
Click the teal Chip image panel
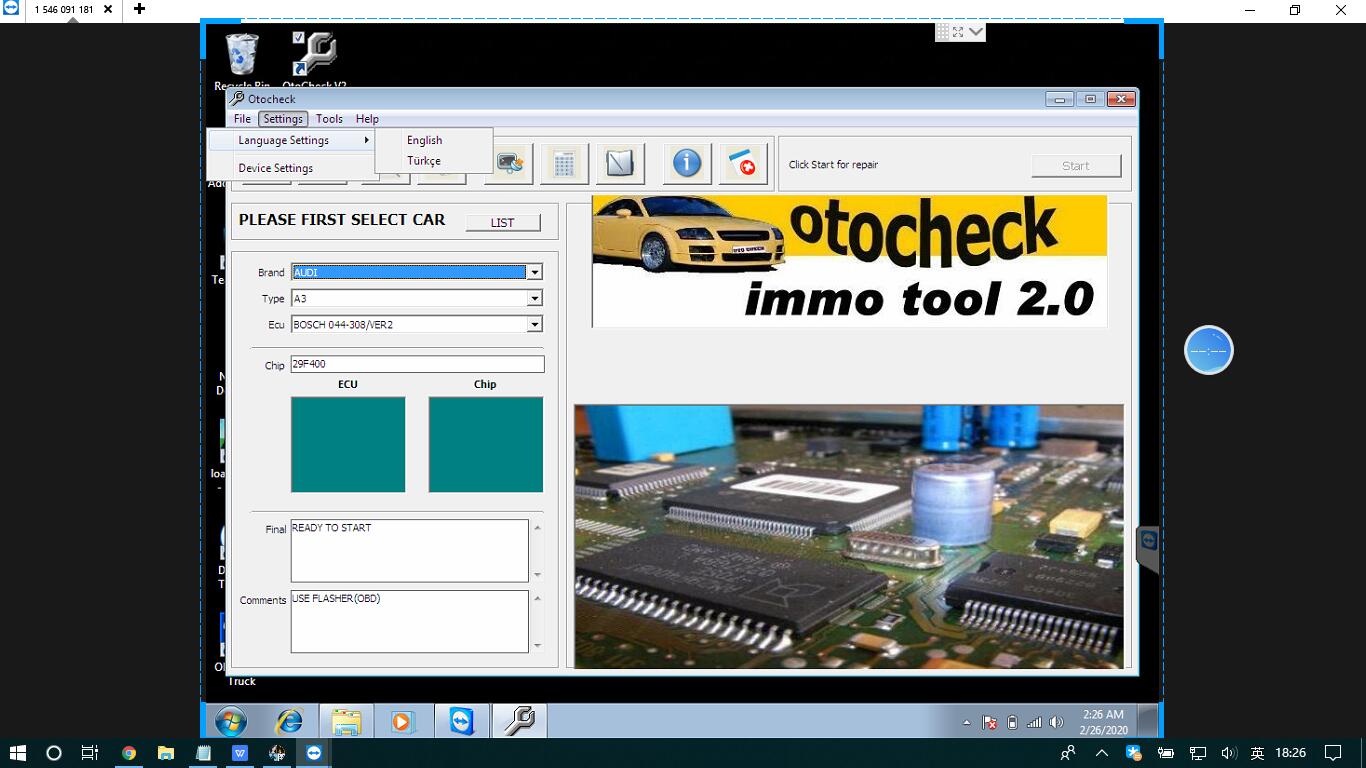[486, 444]
